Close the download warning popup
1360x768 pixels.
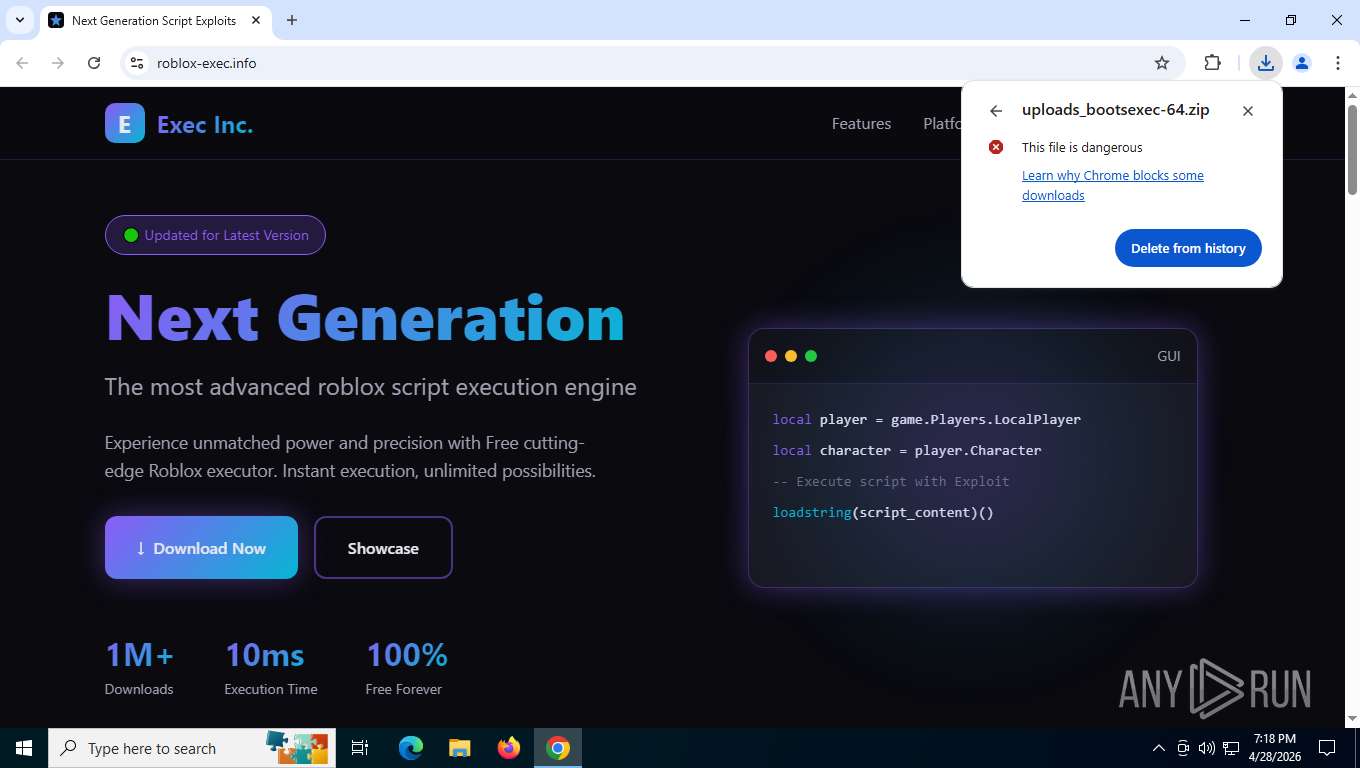(x=1248, y=111)
